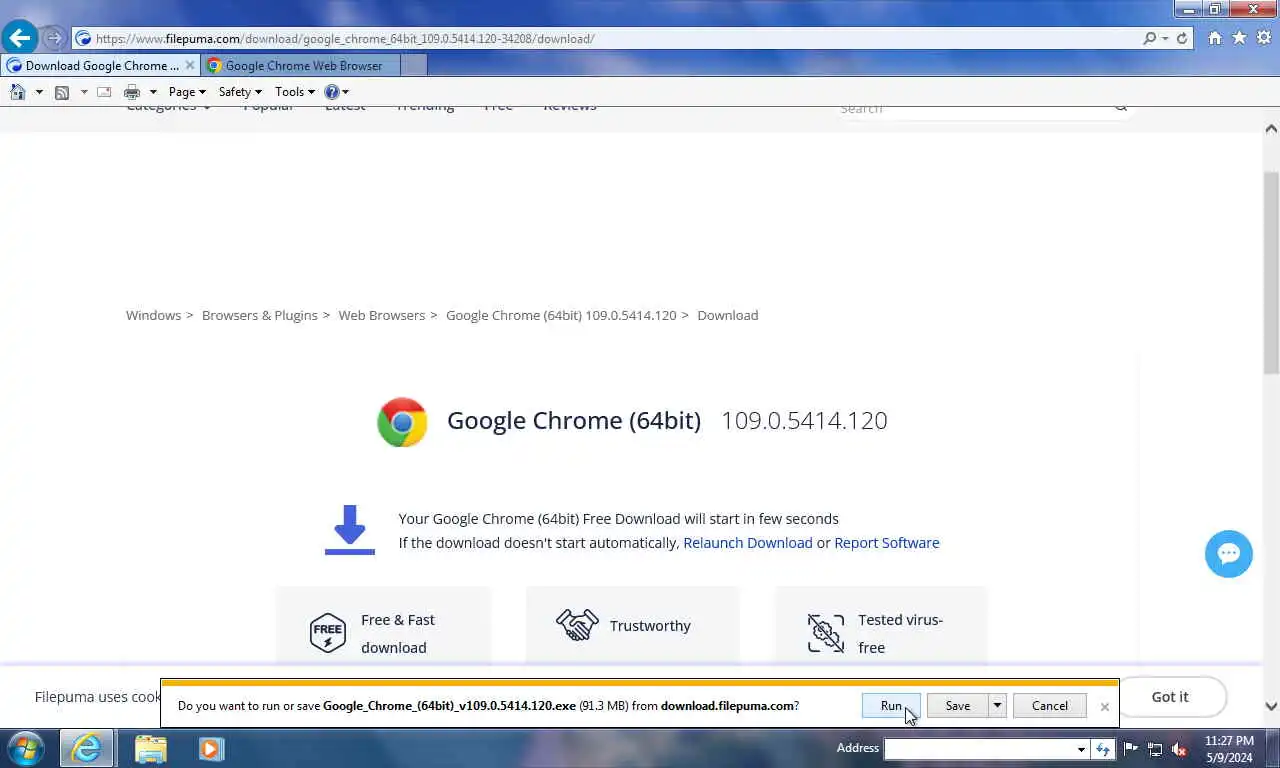Click the Got it cookie button

1170,697
